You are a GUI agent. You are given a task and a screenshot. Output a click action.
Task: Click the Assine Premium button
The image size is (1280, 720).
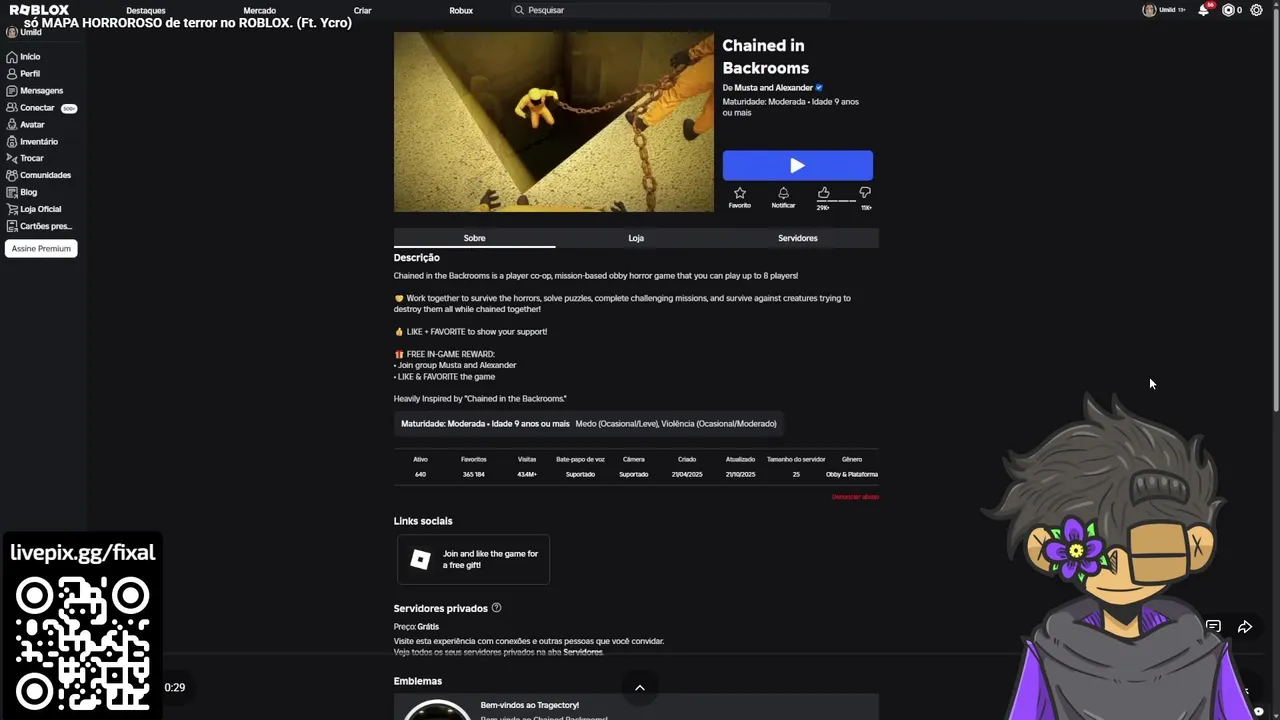pos(41,248)
